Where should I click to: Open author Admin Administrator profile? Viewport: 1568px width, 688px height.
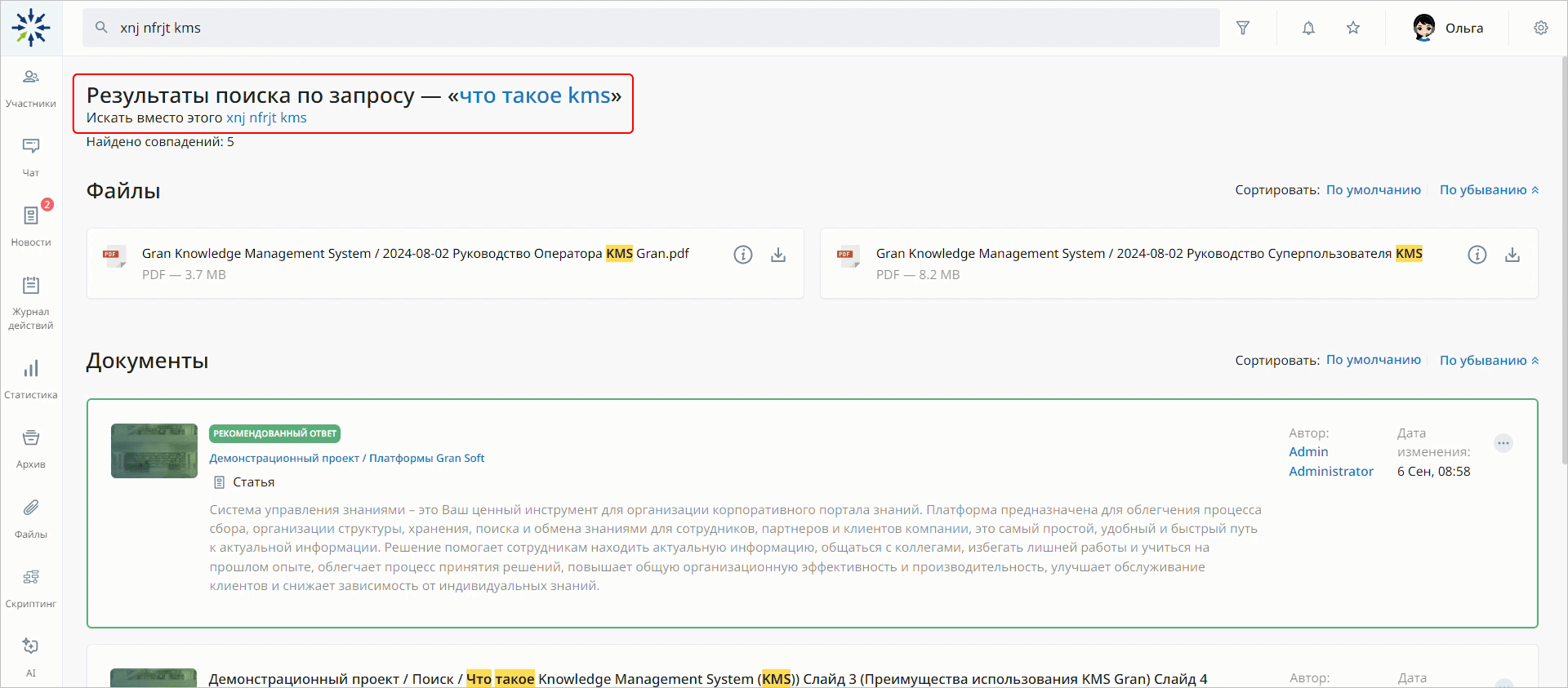(1331, 461)
